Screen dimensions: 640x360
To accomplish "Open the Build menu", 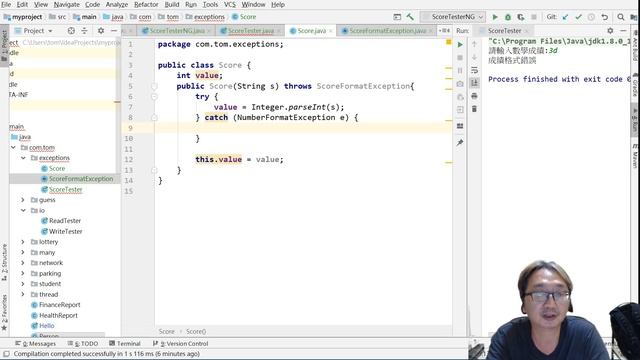I will (x=172, y=4).
